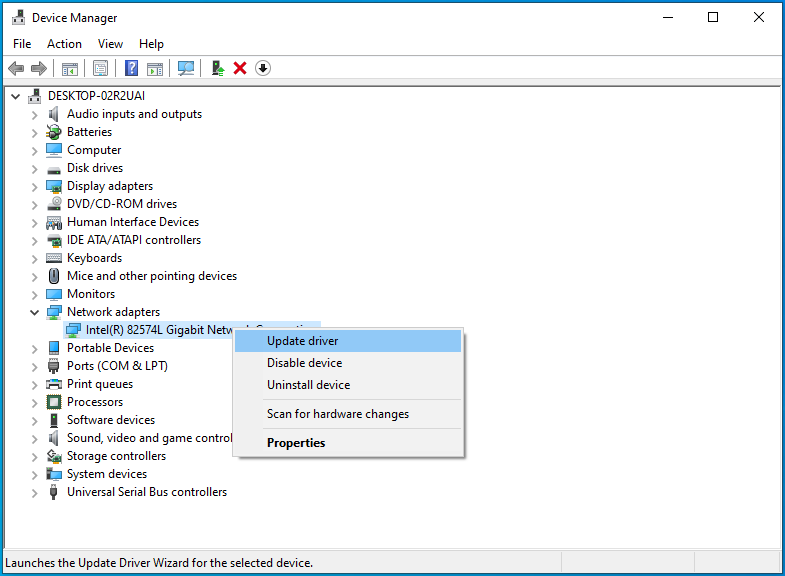
Task: Expand the Audio inputs and outputs chevron
Action: (35, 115)
